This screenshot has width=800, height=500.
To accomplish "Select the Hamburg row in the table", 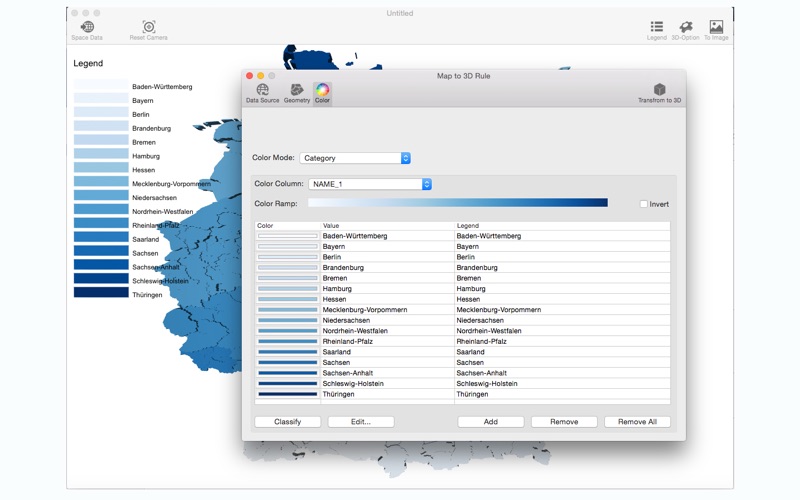I will pyautogui.click(x=460, y=289).
